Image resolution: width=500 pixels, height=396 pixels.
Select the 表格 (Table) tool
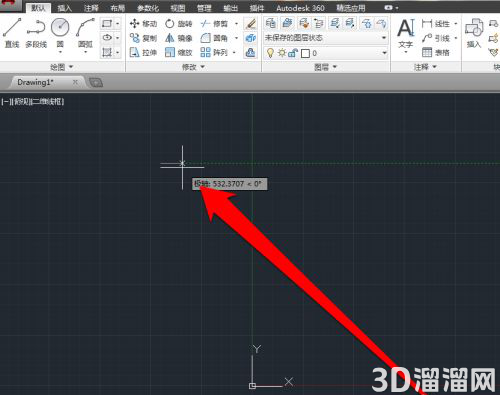tap(436, 52)
